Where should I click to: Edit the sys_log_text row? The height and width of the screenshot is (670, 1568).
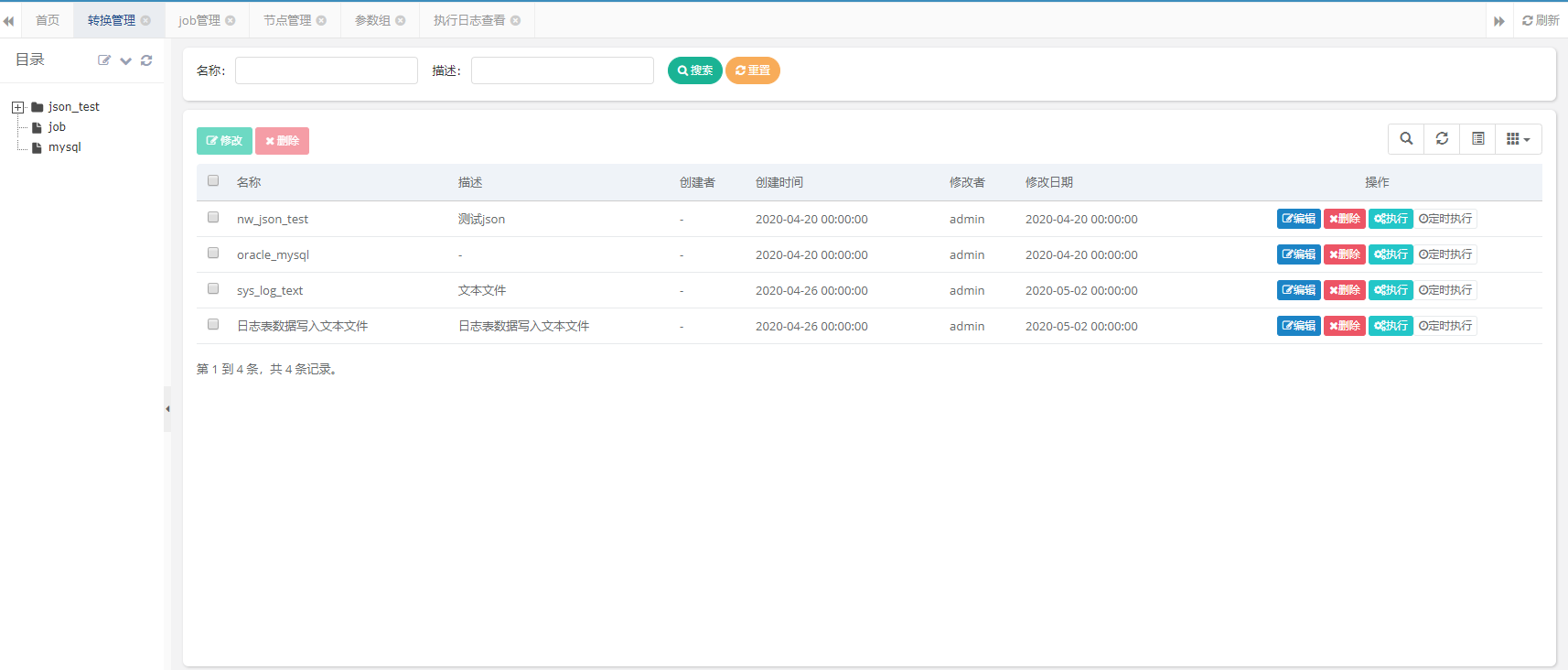click(1299, 290)
